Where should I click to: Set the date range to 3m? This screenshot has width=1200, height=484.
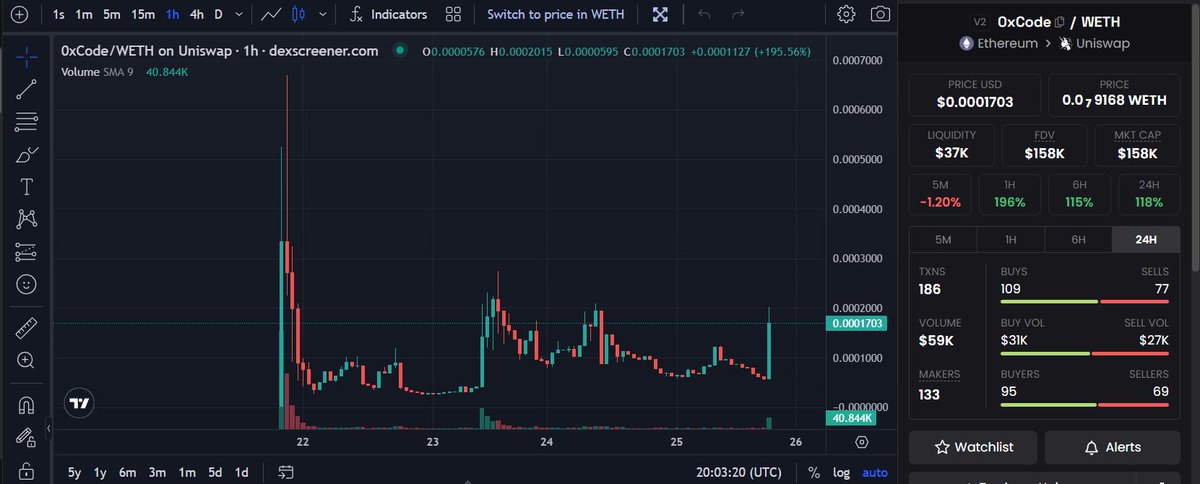(157, 471)
